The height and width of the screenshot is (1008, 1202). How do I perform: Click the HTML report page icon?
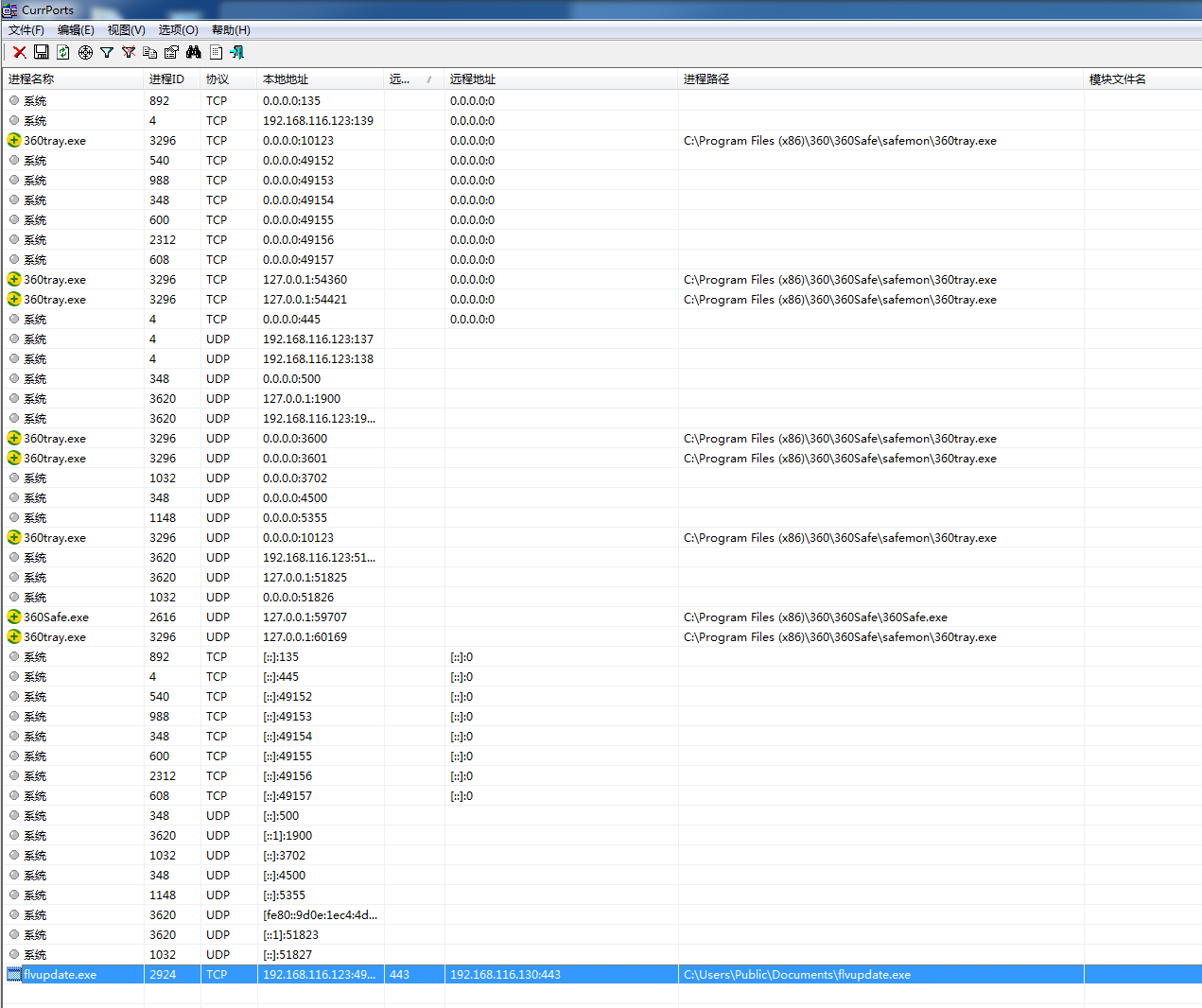[x=216, y=52]
